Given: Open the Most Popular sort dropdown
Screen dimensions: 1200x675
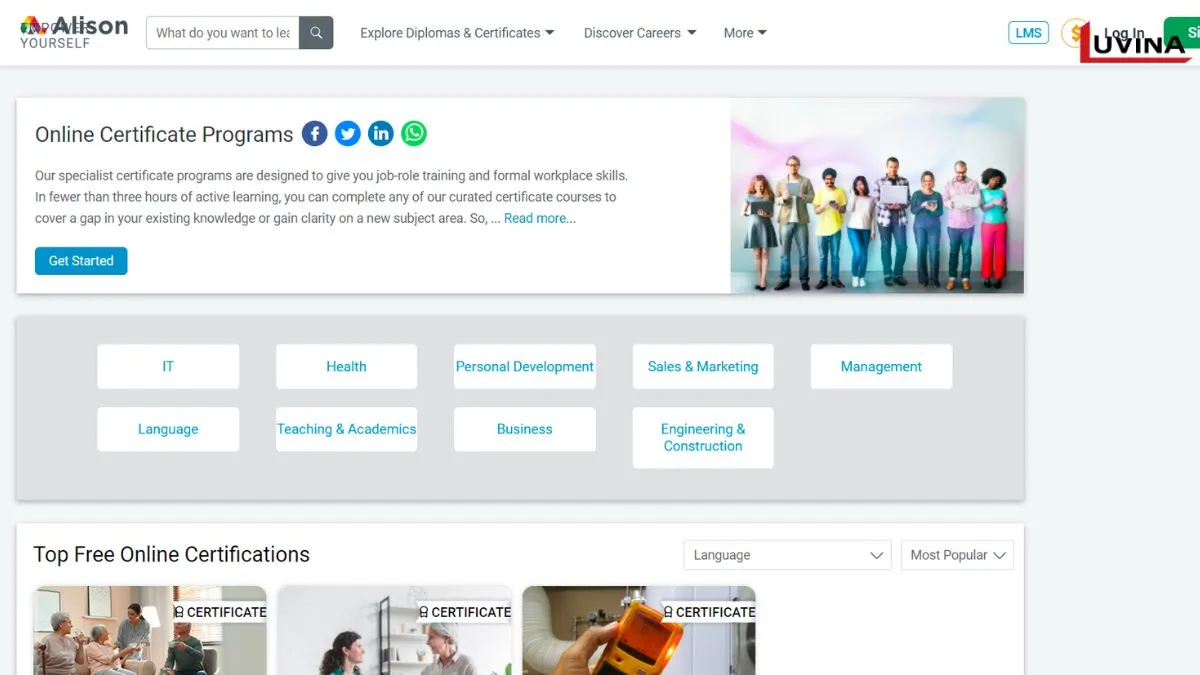Looking at the screenshot, I should coord(957,555).
